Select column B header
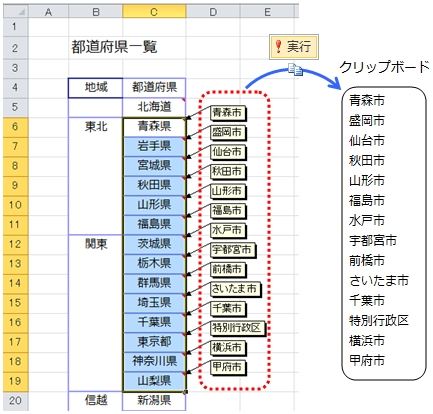Viewport: 433px width, 414px height. 96,12
